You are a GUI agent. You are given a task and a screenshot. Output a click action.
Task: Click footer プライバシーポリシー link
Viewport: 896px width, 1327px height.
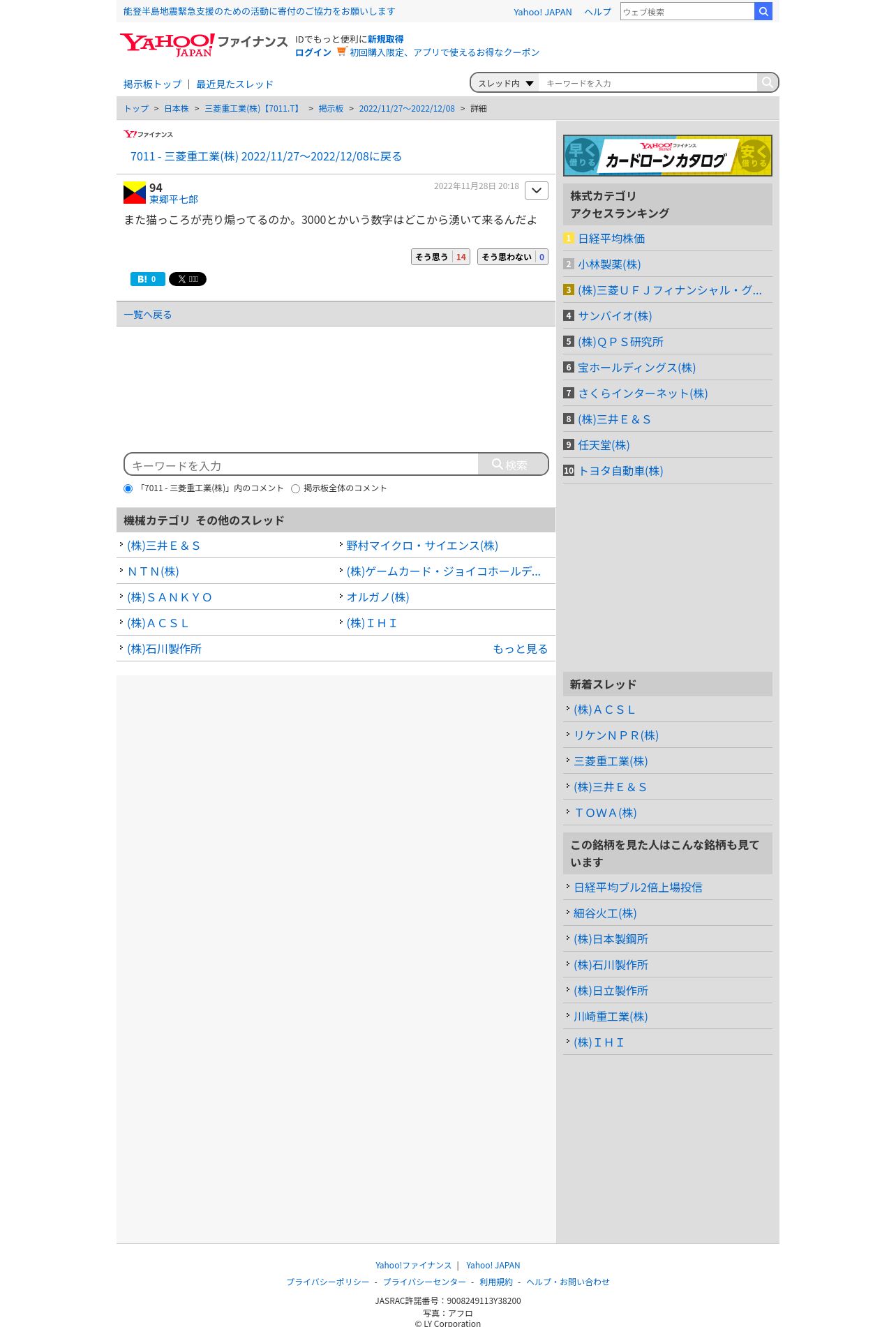point(328,1282)
